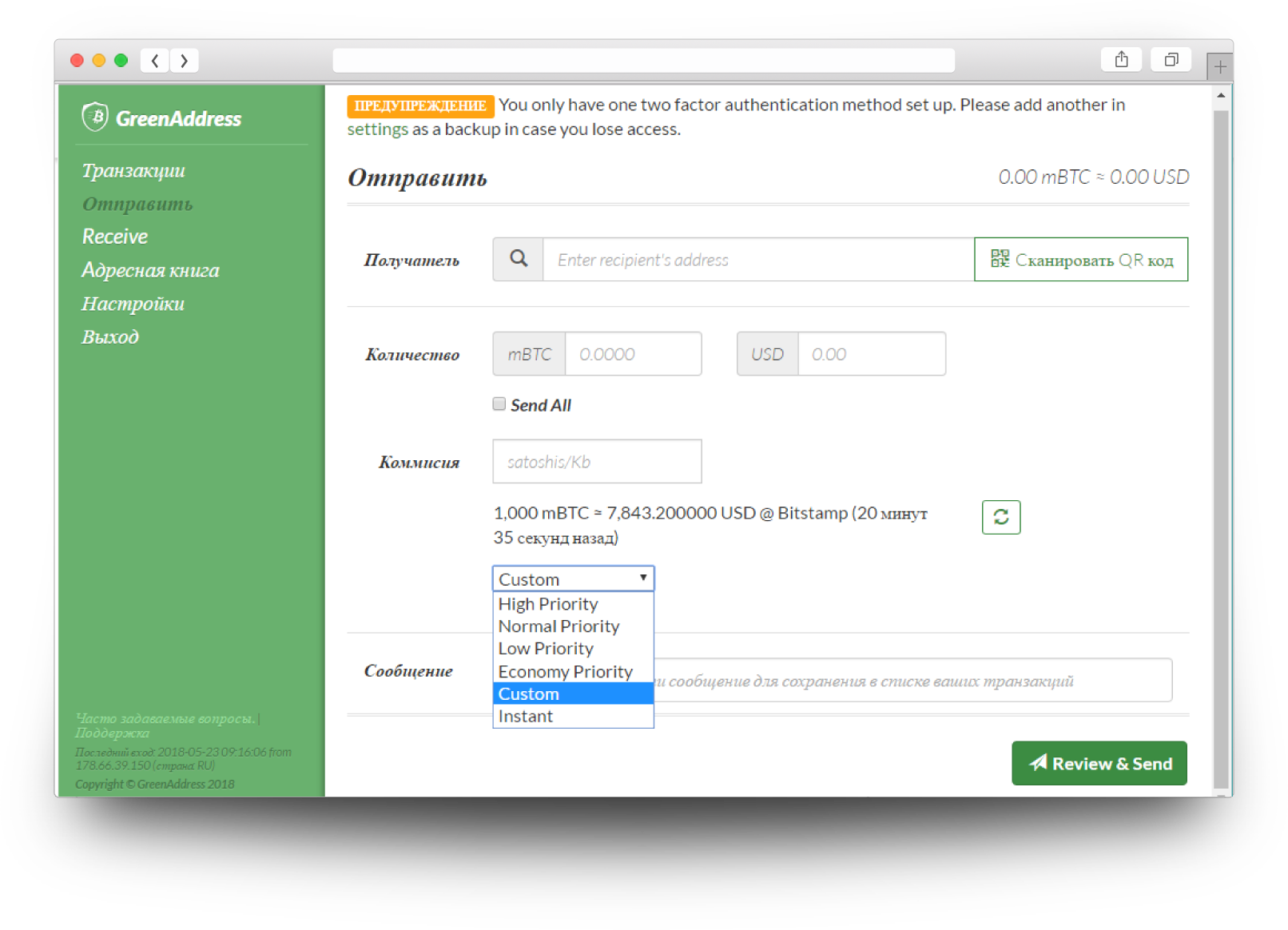The width and height of the screenshot is (1288, 930).
Task: Select Instant fee option
Action: pos(573,716)
